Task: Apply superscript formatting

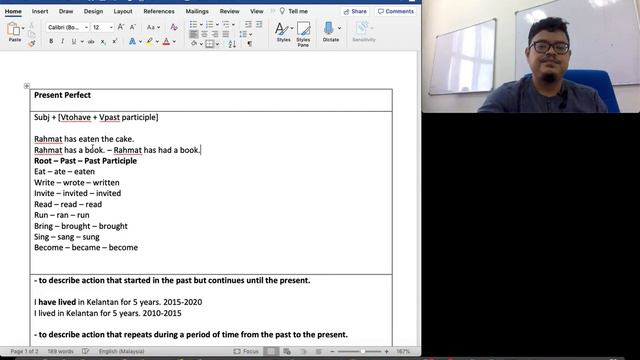Action: click(115, 42)
